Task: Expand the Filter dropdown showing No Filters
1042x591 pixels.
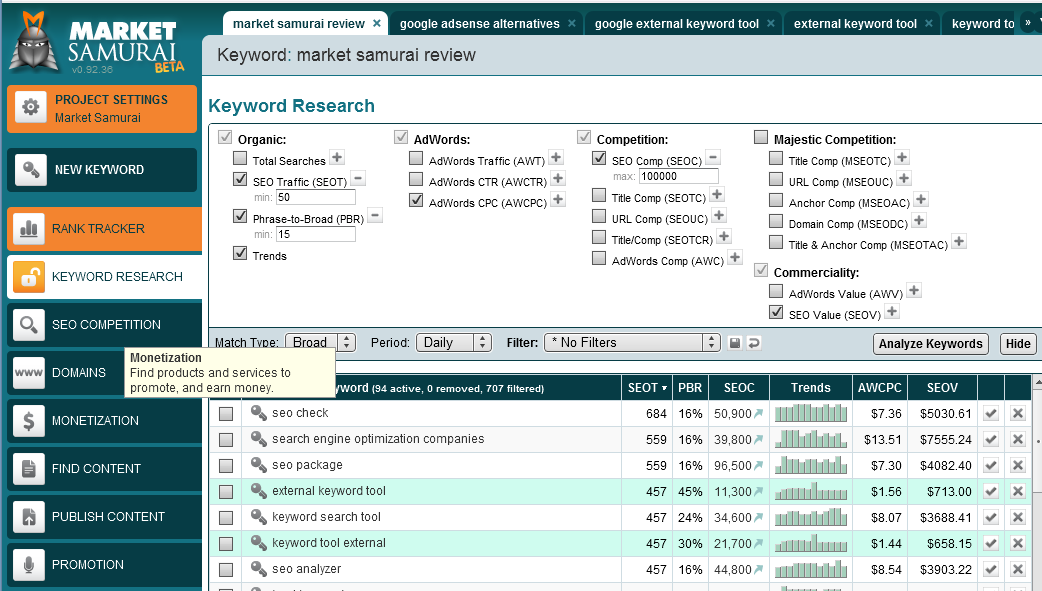Action: [x=633, y=342]
